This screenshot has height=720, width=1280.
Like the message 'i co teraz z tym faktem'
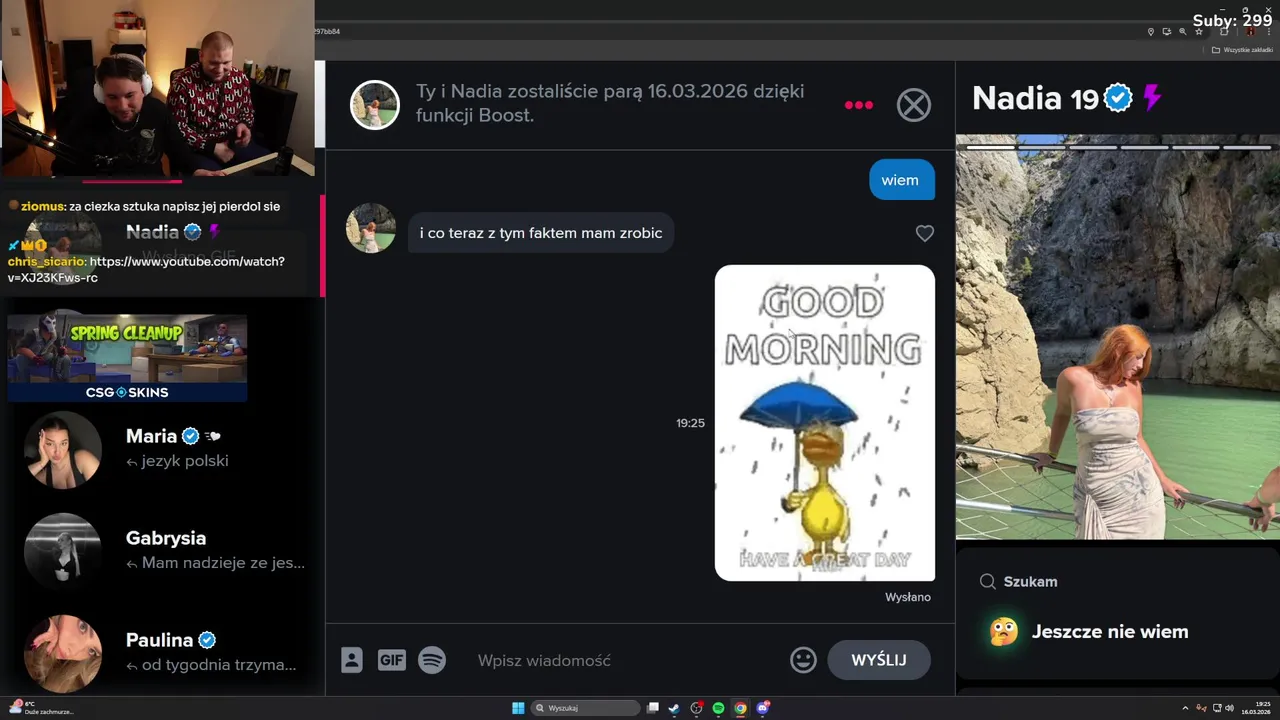click(925, 233)
